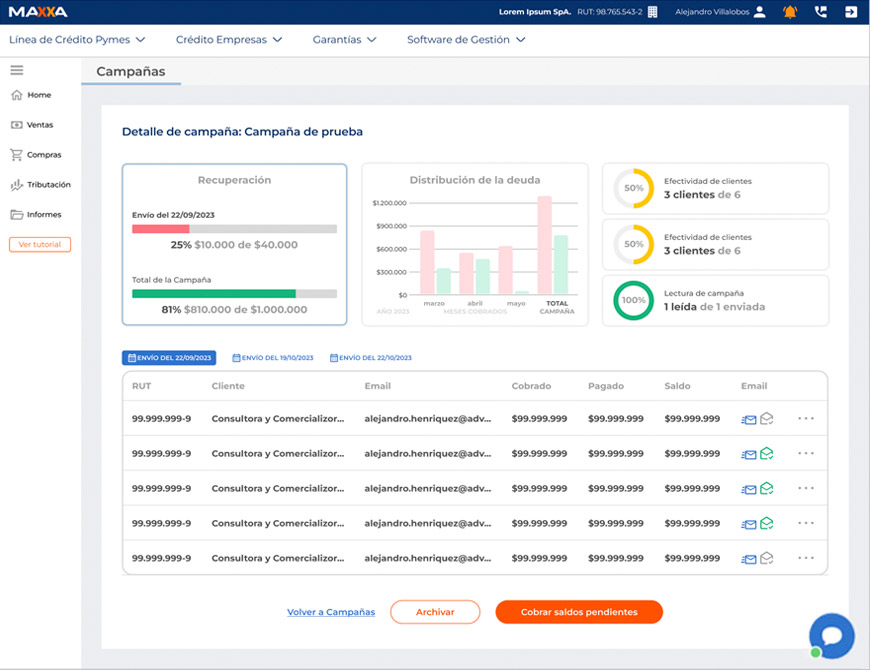Expand the Garantías menu
This screenshot has height=670, width=870.
[x=345, y=39]
